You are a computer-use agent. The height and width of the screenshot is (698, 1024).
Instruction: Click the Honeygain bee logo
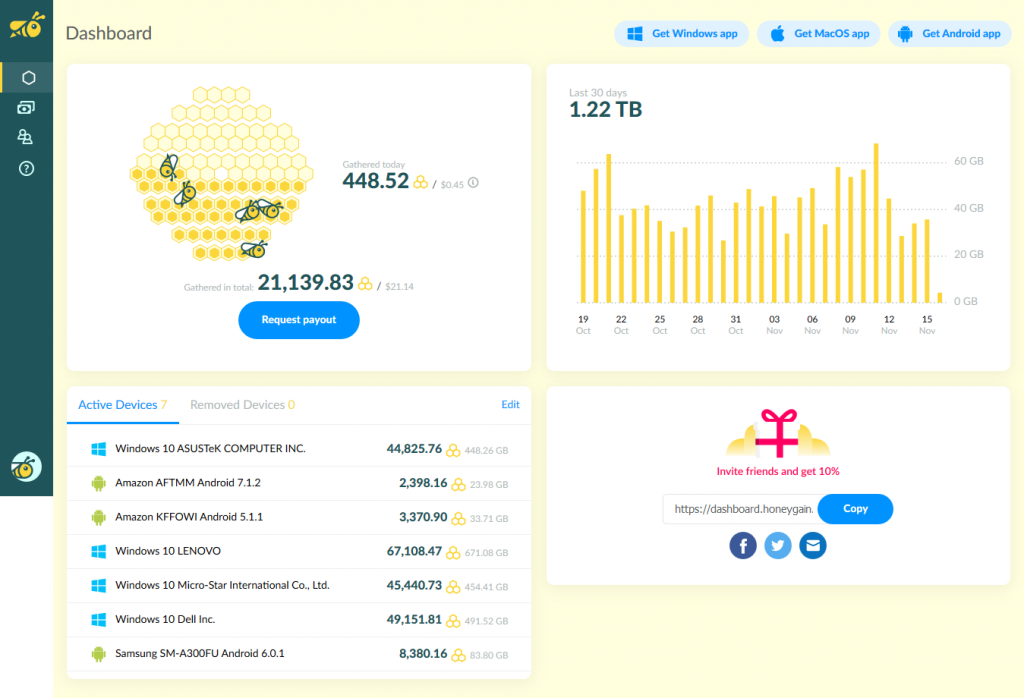[27, 25]
